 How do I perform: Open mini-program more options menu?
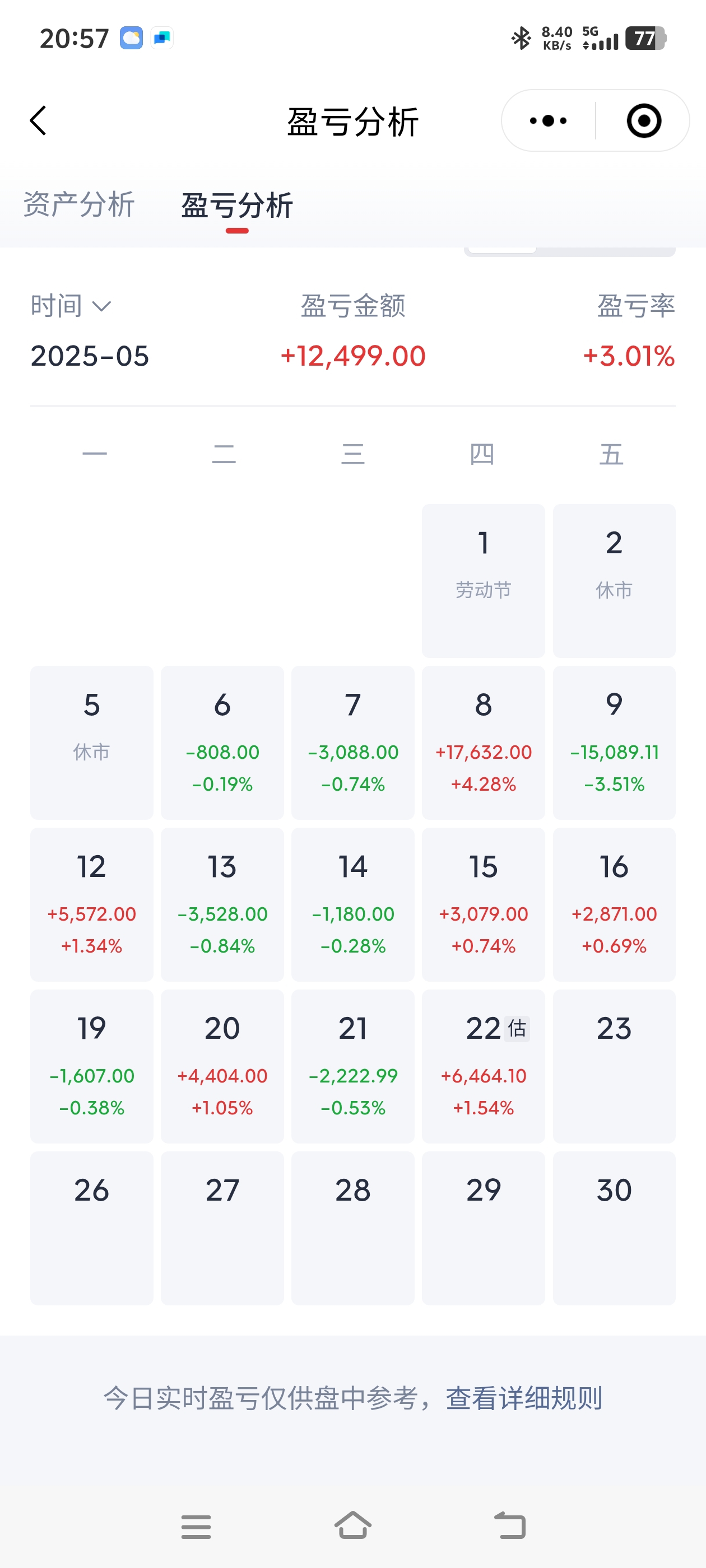pos(548,120)
